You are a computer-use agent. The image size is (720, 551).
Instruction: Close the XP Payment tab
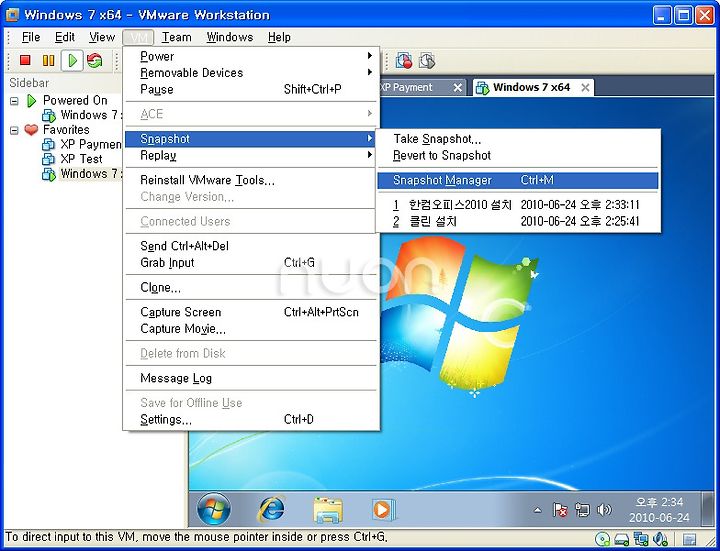[x=457, y=88]
